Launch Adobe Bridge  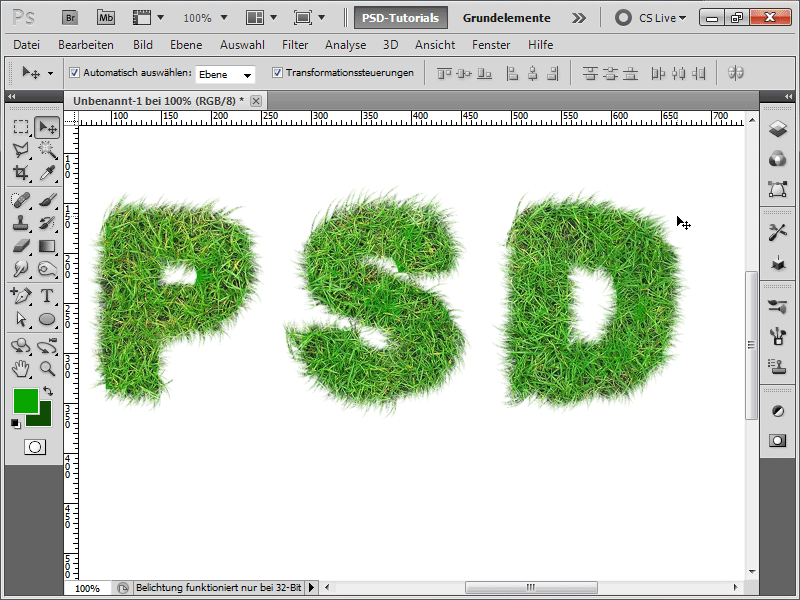70,18
